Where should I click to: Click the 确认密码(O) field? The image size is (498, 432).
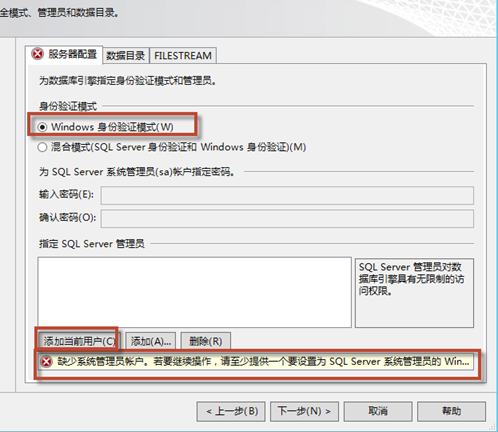287,219
